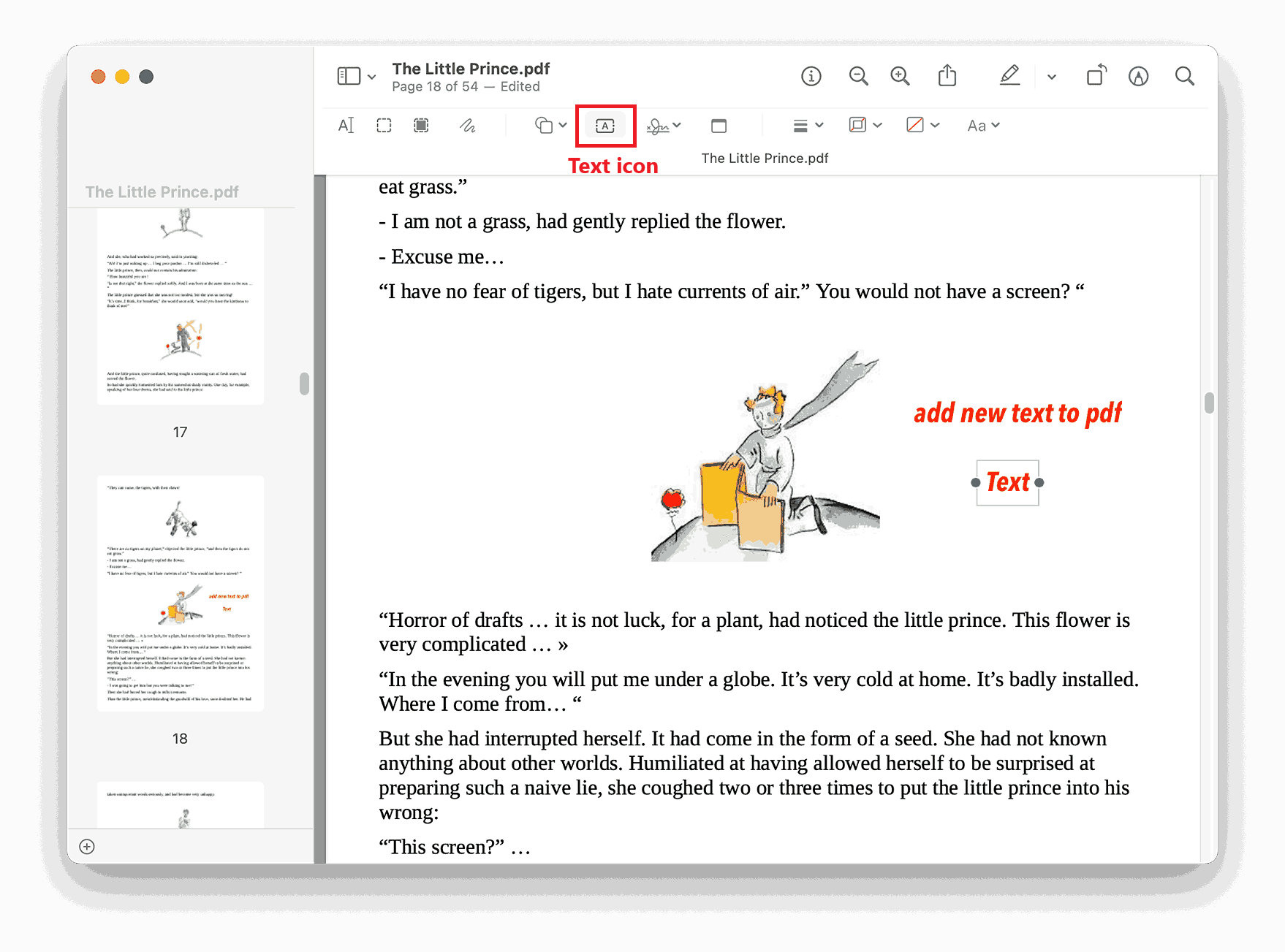The height and width of the screenshot is (952, 1285).
Task: Select the Text box tool
Action: (x=605, y=125)
